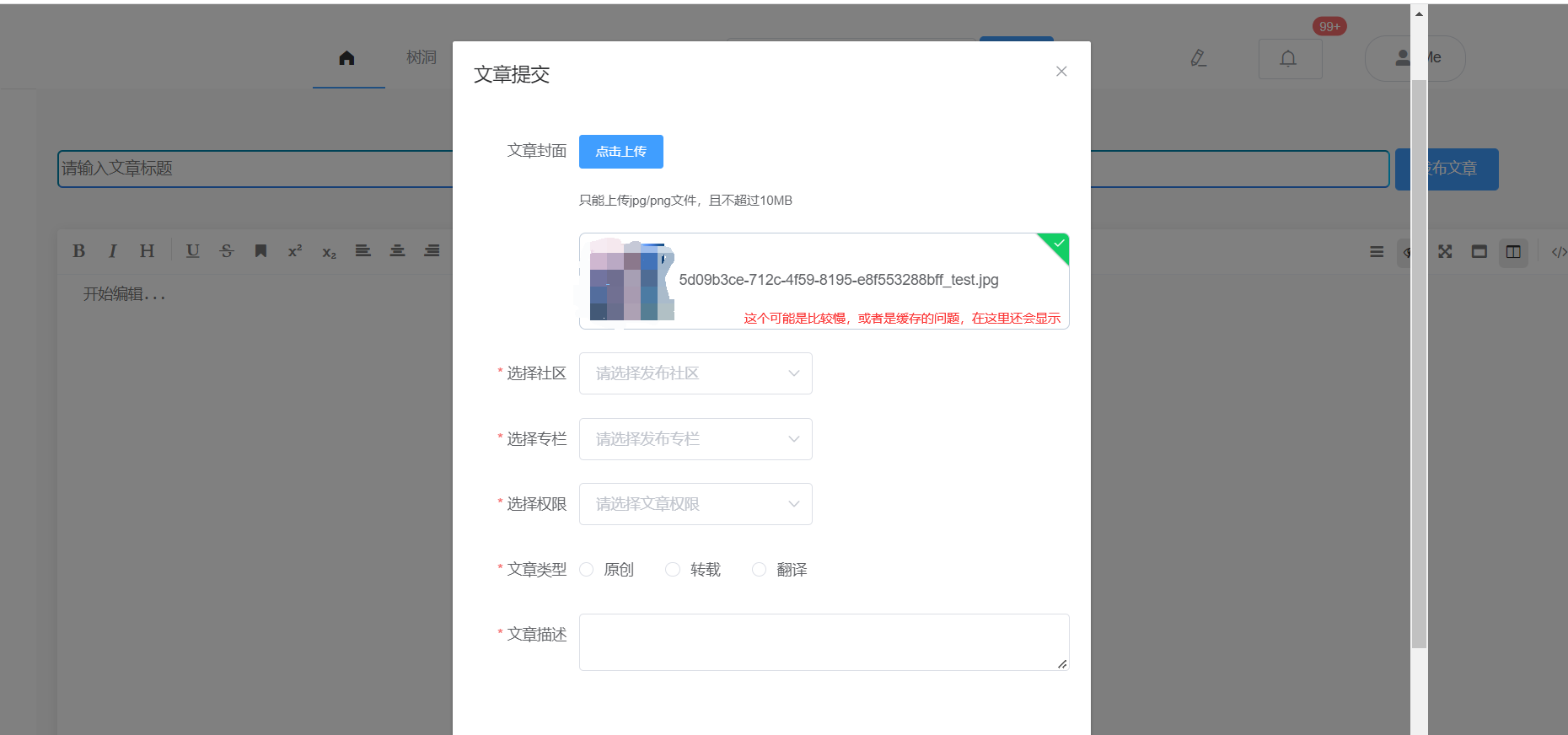Viewport: 1568px width, 735px height.
Task: Click the 点击上传 cover upload button
Action: (x=621, y=152)
